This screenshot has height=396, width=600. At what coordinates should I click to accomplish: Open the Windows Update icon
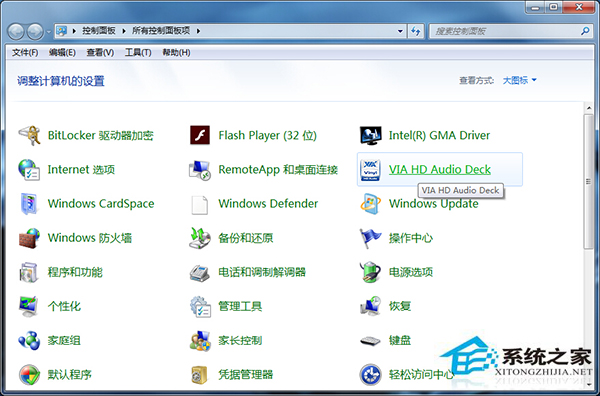click(370, 204)
